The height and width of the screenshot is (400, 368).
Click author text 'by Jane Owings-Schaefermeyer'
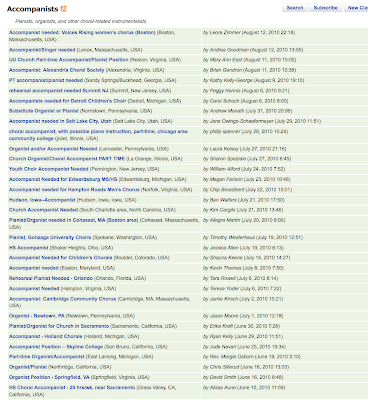click(238, 121)
